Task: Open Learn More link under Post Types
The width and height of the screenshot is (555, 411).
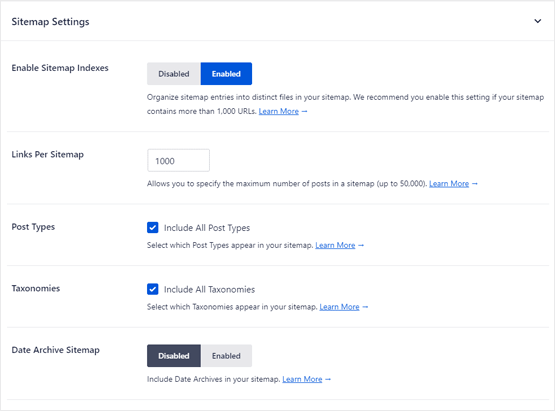Action: (x=335, y=245)
